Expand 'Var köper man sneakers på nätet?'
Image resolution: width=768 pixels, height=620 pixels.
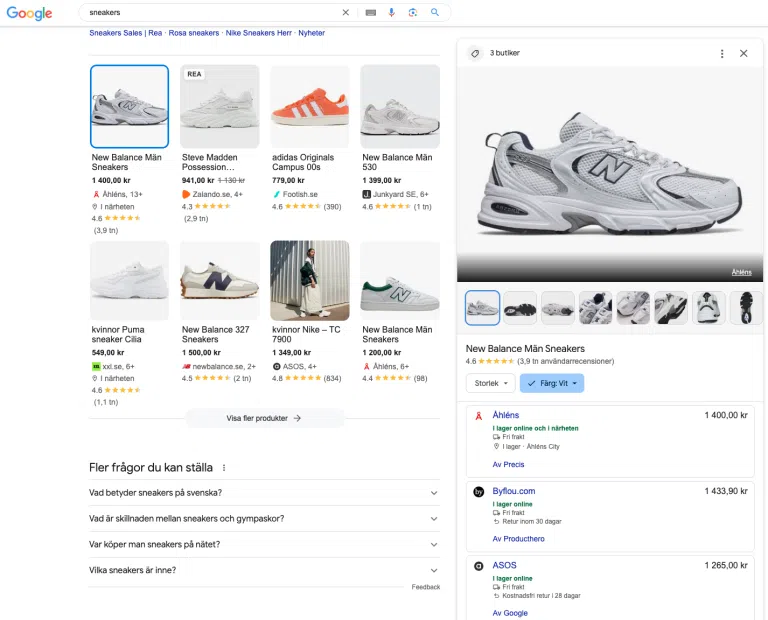click(264, 545)
